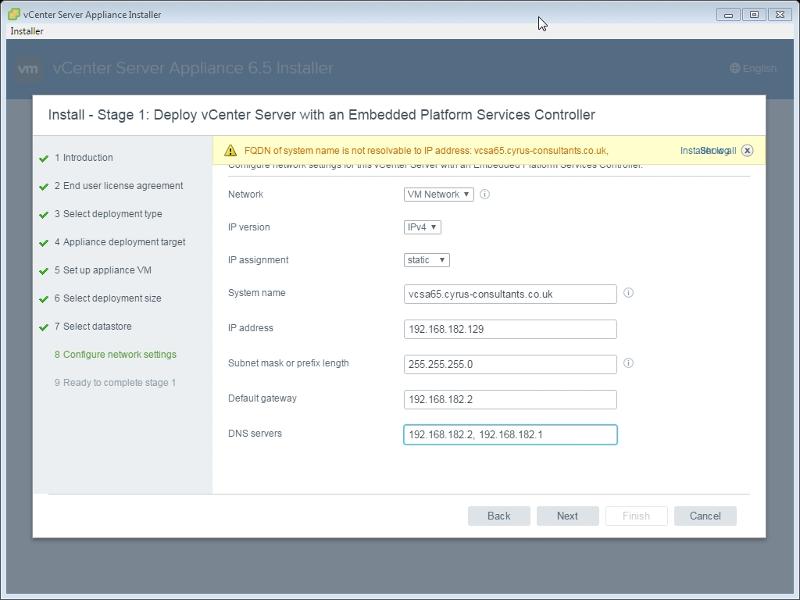This screenshot has height=600, width=800.
Task: Open the VM Network dropdown
Action: (438, 194)
